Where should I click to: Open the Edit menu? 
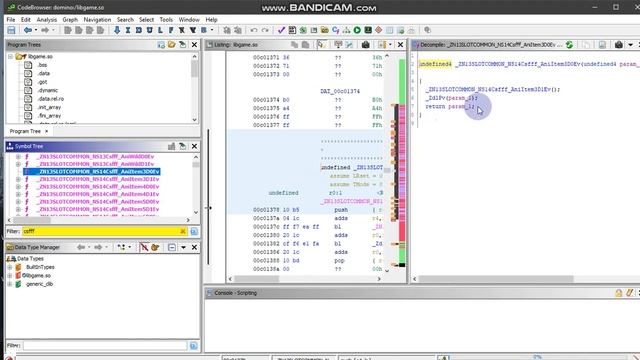[x=25, y=20]
